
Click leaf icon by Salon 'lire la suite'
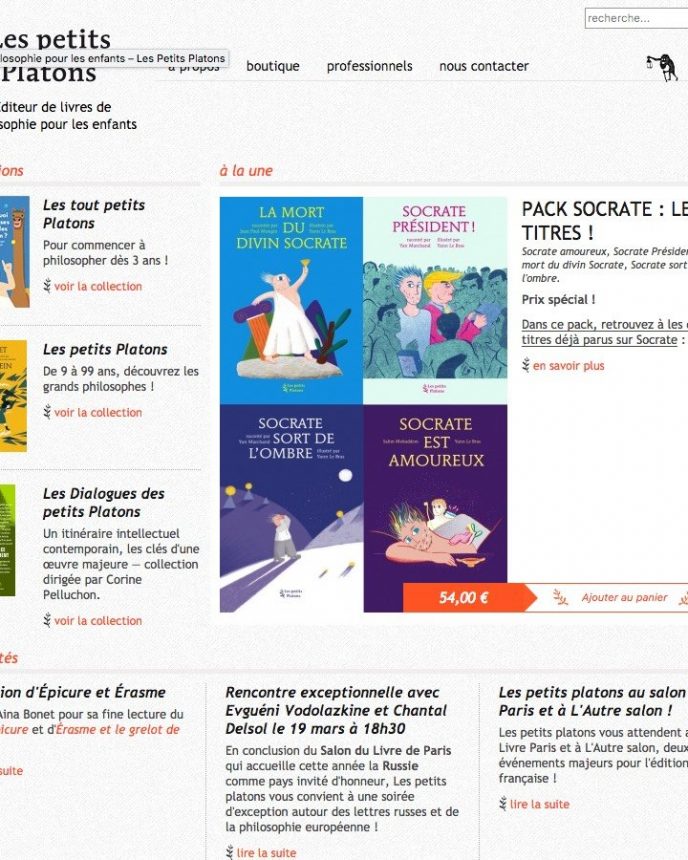[503, 804]
